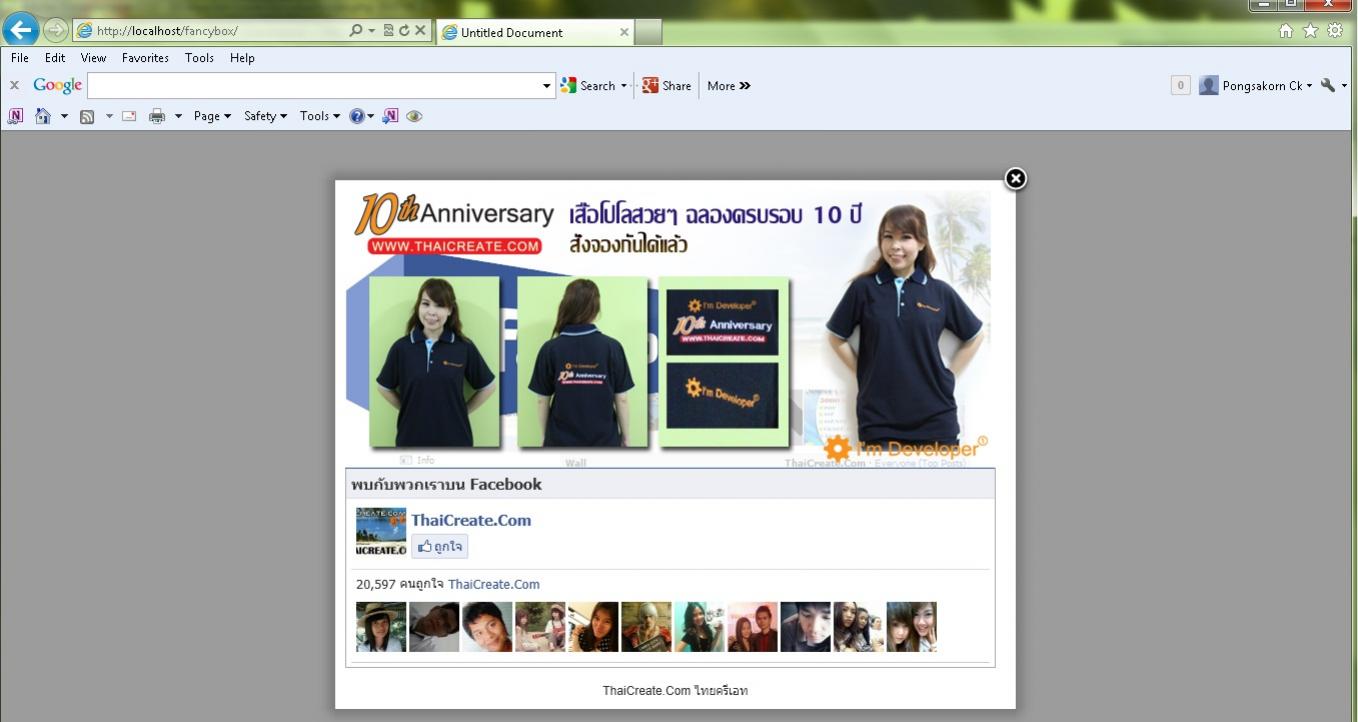This screenshot has height=722, width=1358.
Task: Close the Google Toolbar with its X
Action: point(14,86)
